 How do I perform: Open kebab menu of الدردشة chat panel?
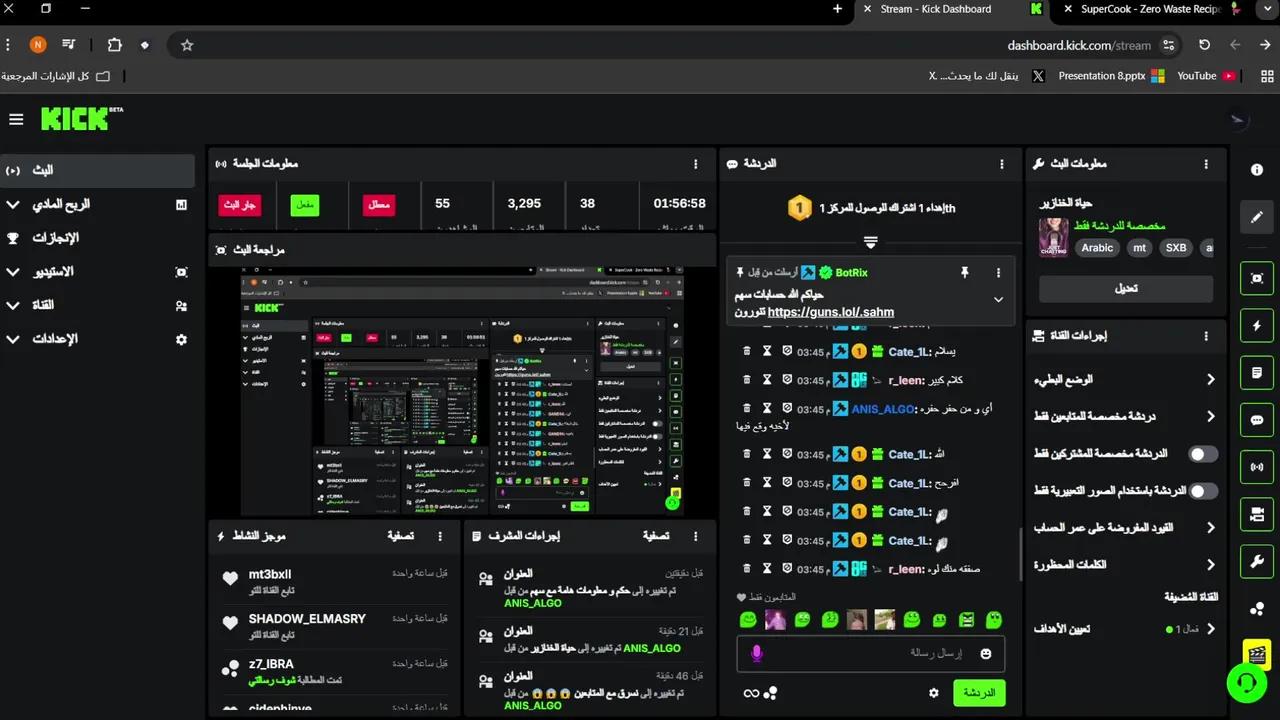(1002, 164)
